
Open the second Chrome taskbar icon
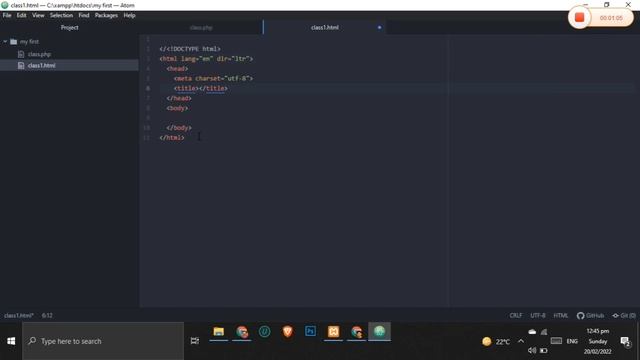point(356,332)
